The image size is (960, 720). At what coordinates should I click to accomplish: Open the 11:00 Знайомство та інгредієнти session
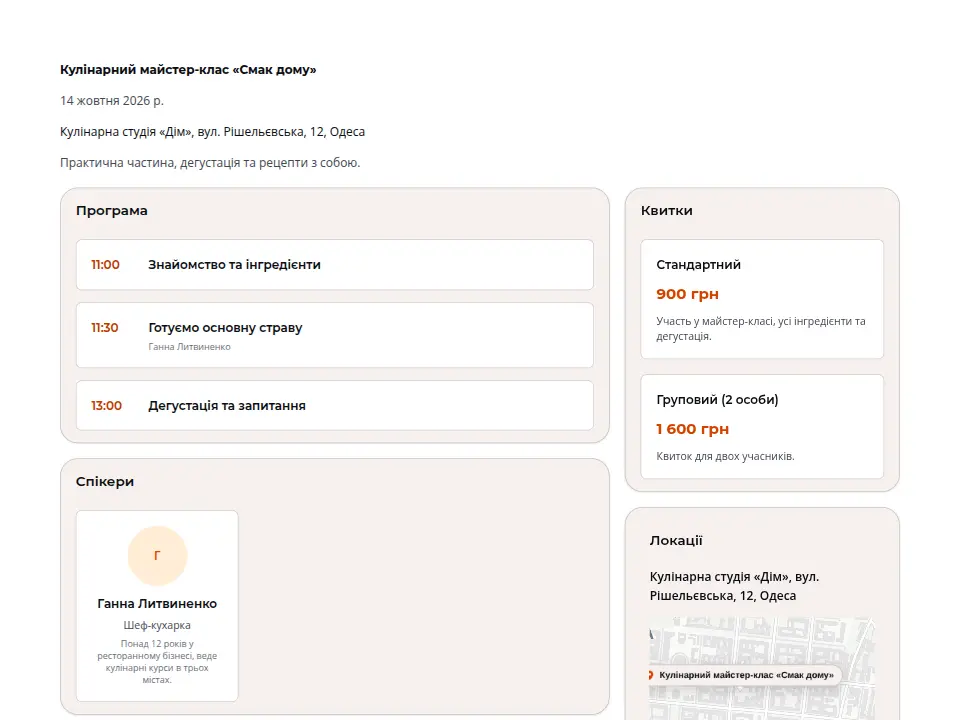(335, 264)
